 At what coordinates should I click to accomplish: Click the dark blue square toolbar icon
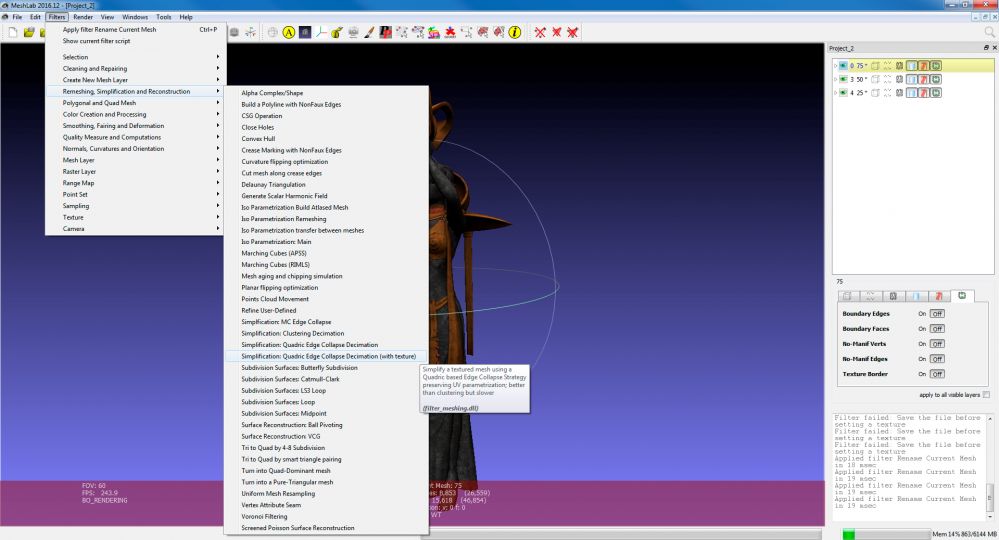[x=305, y=32]
